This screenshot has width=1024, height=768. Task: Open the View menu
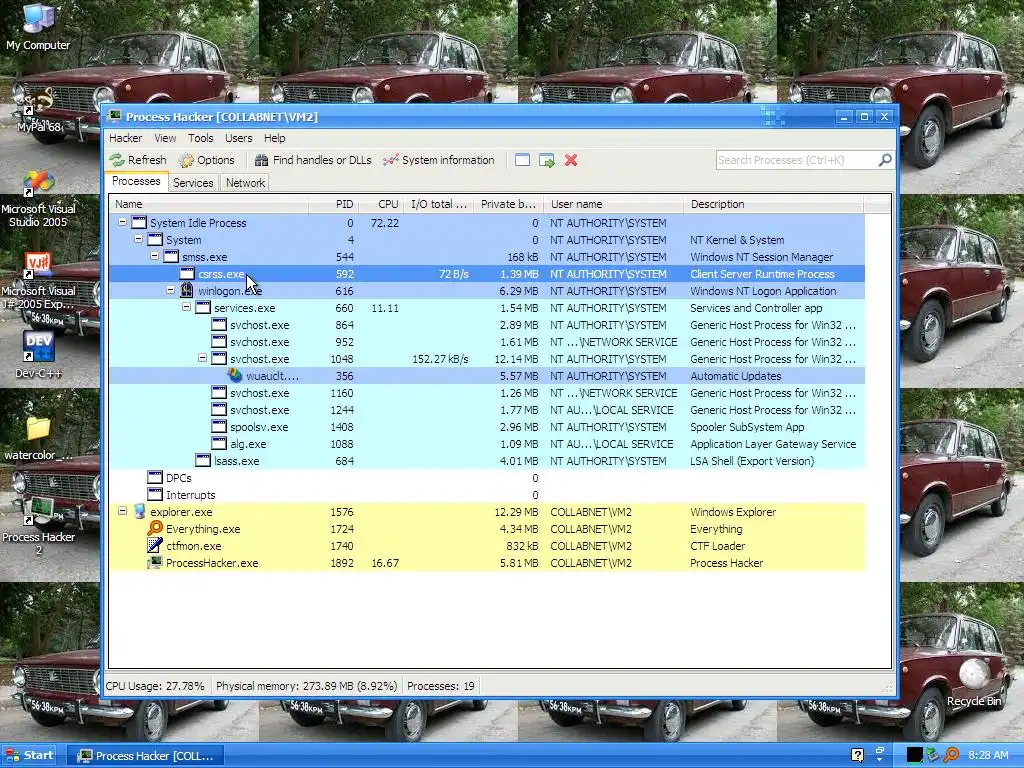coord(165,138)
